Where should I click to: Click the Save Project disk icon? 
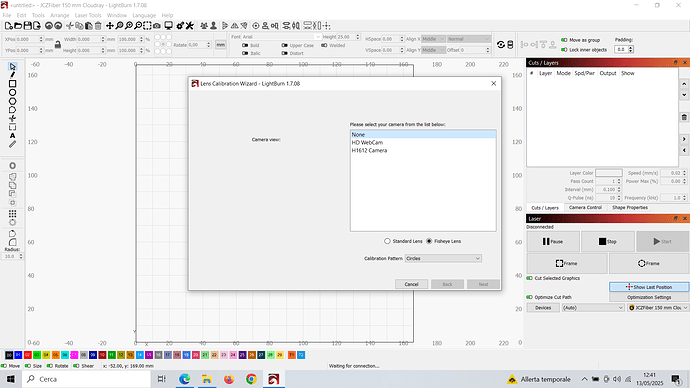tap(27, 26)
